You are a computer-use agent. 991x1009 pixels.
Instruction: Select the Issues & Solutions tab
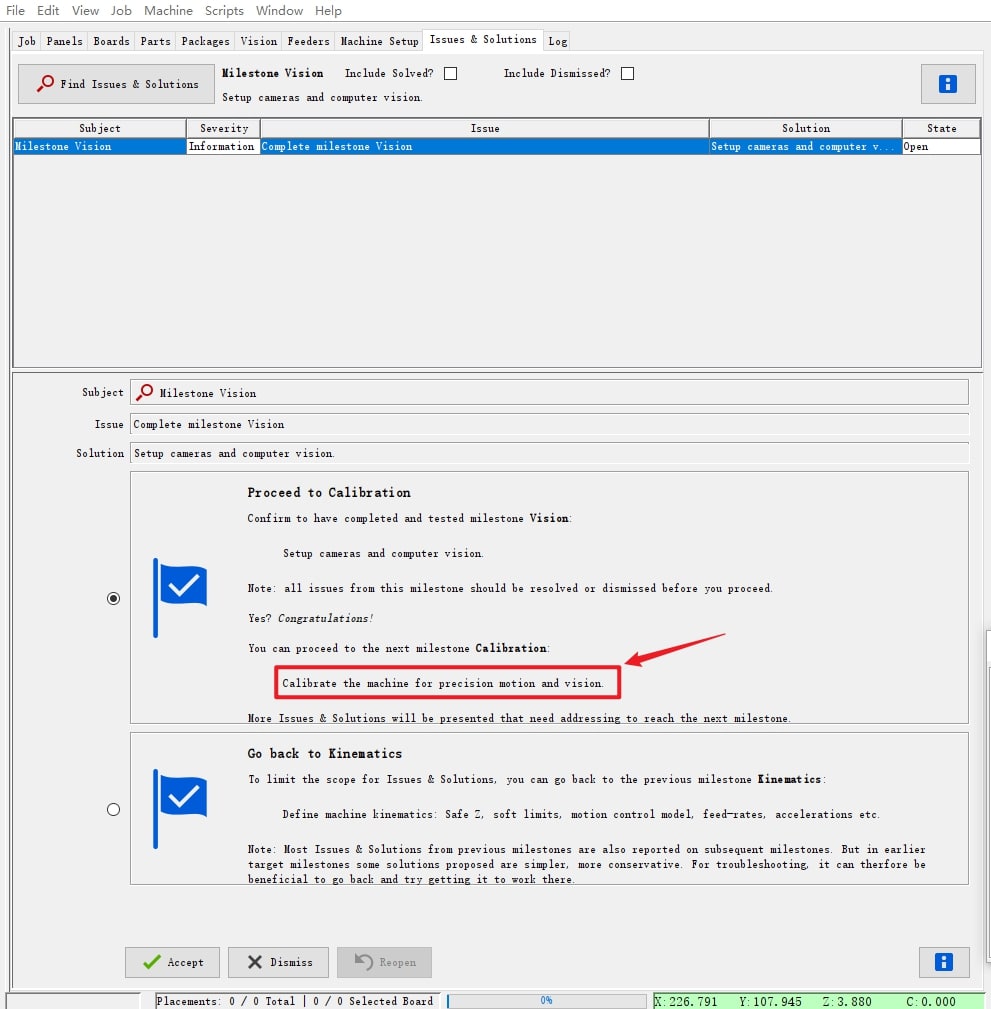pos(483,39)
